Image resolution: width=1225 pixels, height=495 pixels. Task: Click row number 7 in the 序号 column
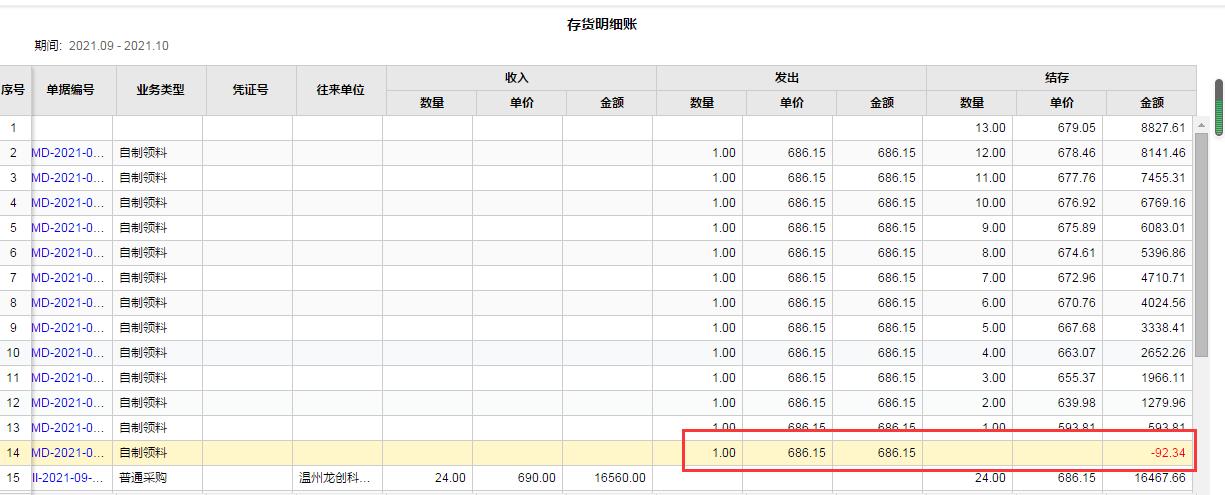[14, 278]
